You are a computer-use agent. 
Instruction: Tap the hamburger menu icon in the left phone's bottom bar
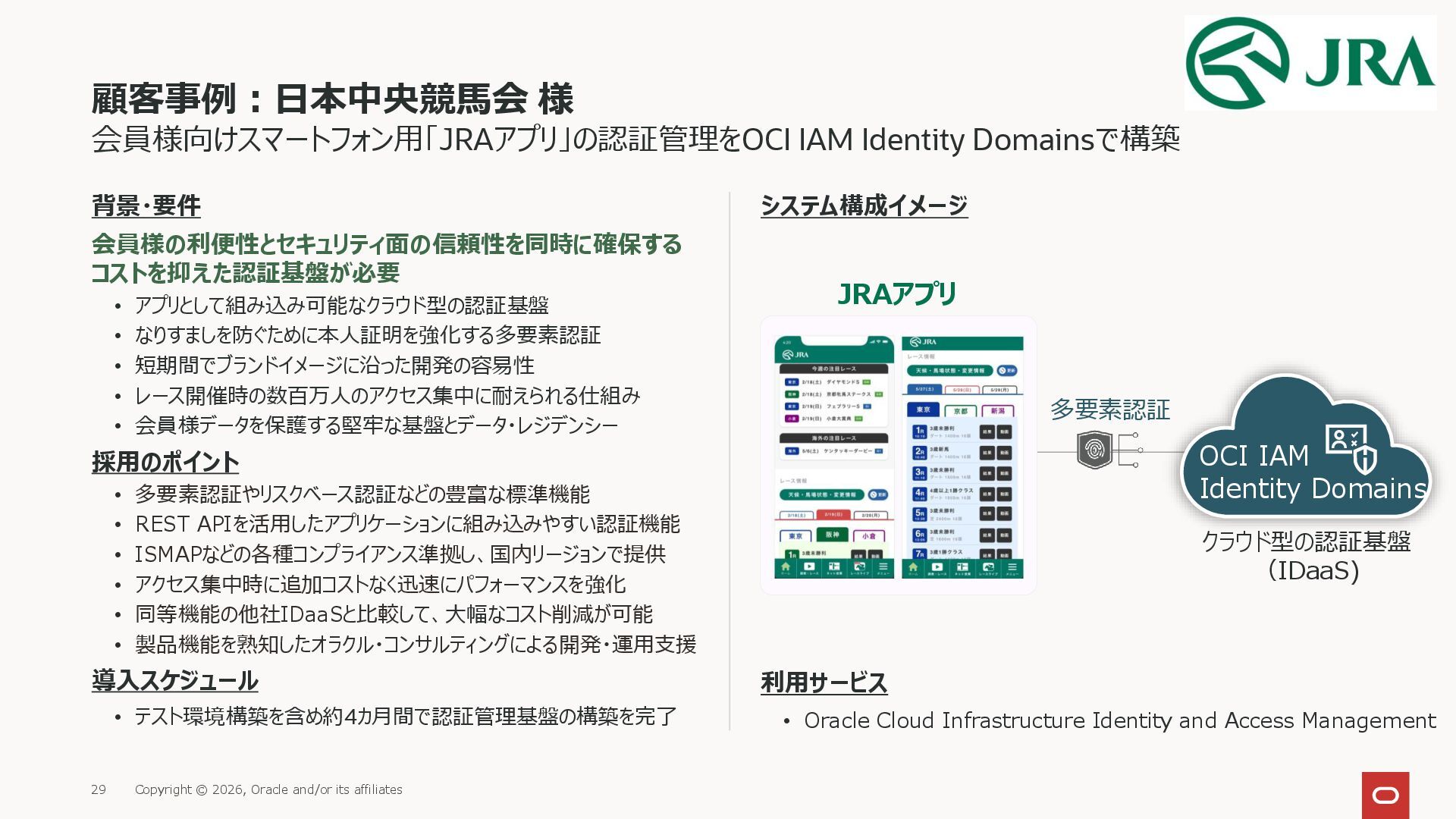(883, 567)
